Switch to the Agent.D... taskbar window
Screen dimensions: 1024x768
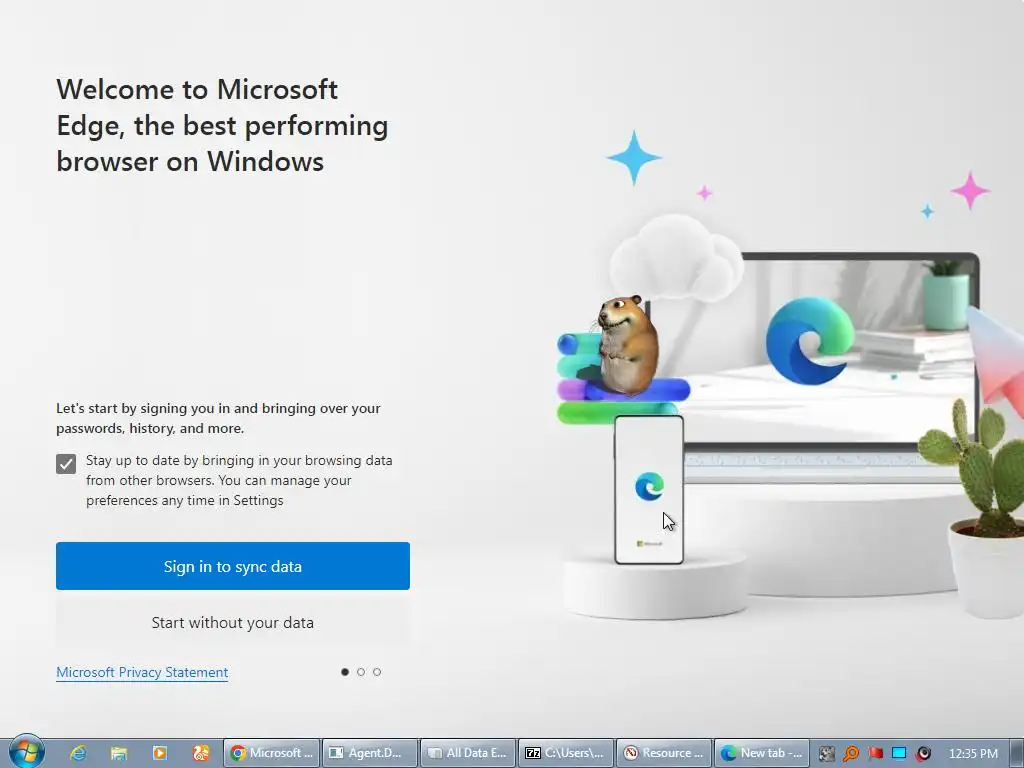click(370, 753)
